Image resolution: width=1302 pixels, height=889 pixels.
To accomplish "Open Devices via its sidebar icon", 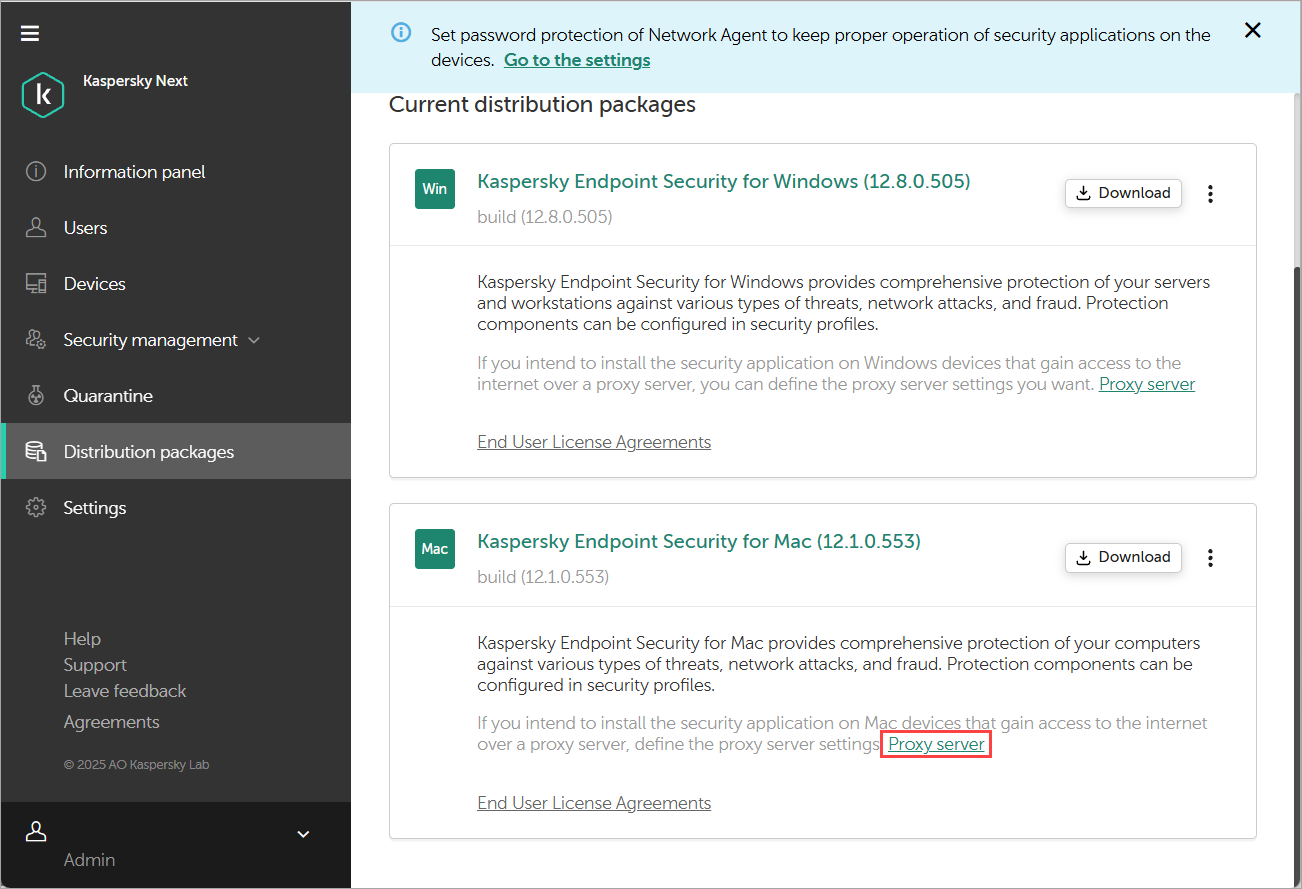I will click(x=36, y=283).
